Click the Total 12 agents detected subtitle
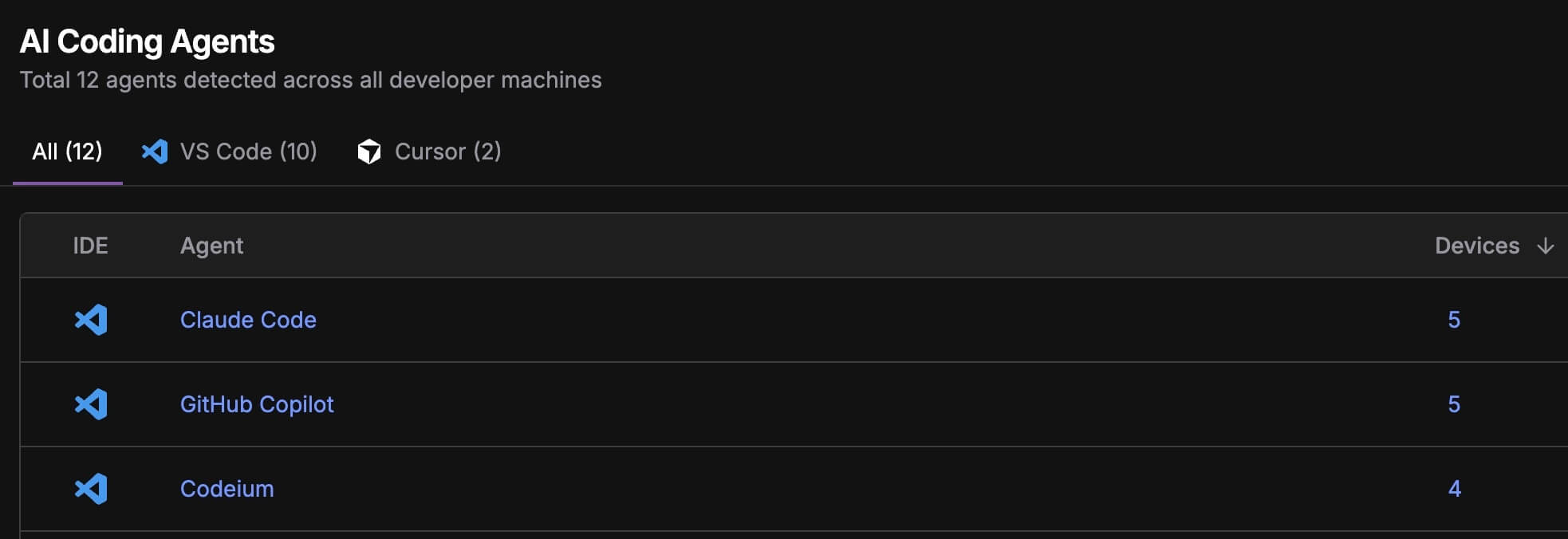This screenshot has height=539, width=1568. click(x=310, y=80)
